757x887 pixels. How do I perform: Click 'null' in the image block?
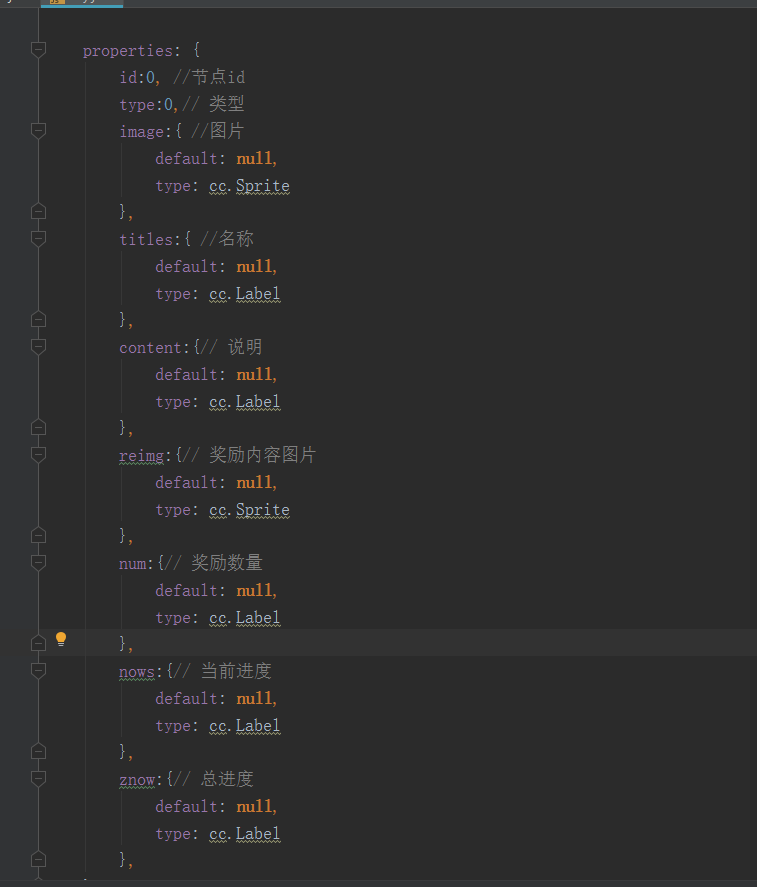[x=254, y=158]
